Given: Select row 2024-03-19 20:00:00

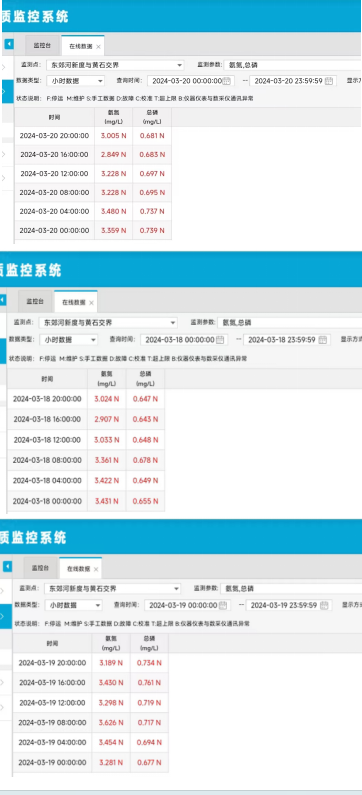Looking at the screenshot, I should (90, 663).
